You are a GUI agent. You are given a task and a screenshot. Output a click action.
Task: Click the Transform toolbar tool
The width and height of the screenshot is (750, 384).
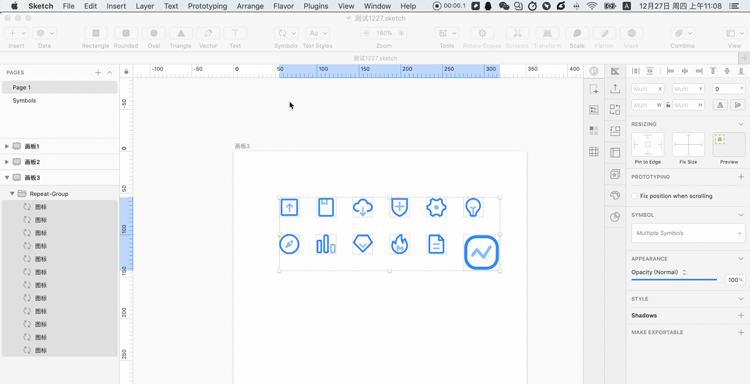pyautogui.click(x=547, y=33)
